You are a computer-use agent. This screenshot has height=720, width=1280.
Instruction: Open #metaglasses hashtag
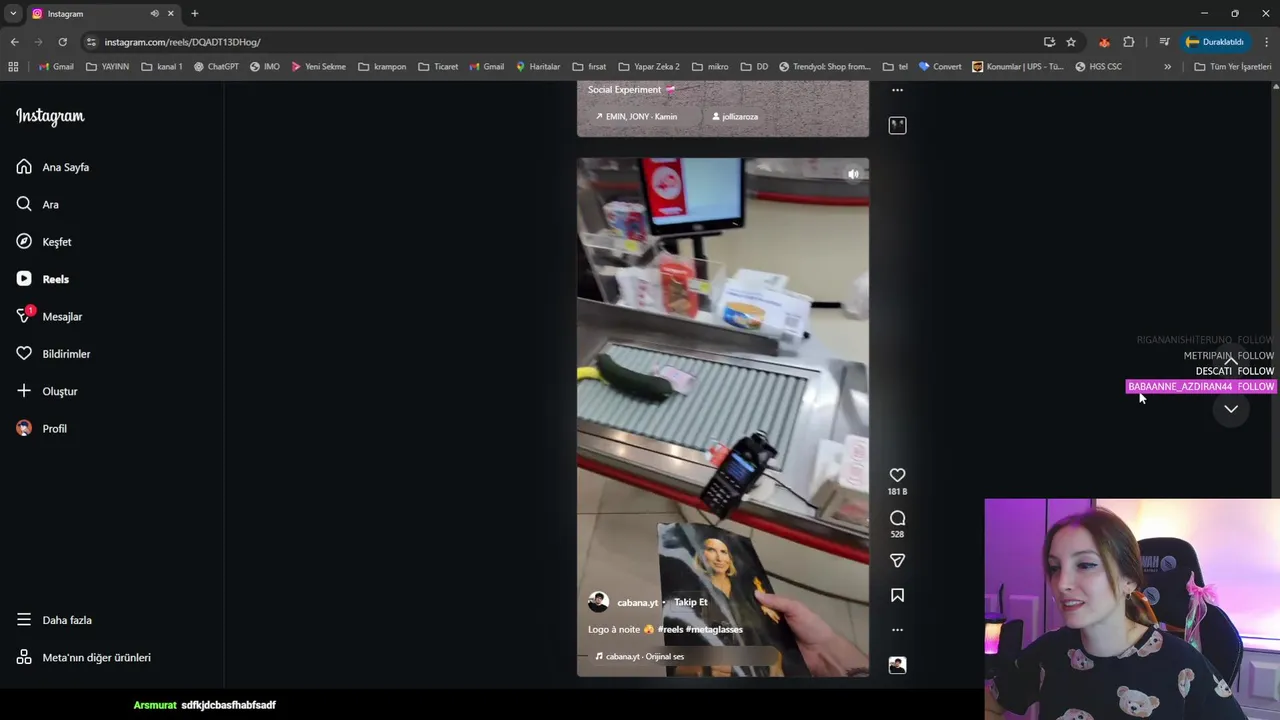714,629
